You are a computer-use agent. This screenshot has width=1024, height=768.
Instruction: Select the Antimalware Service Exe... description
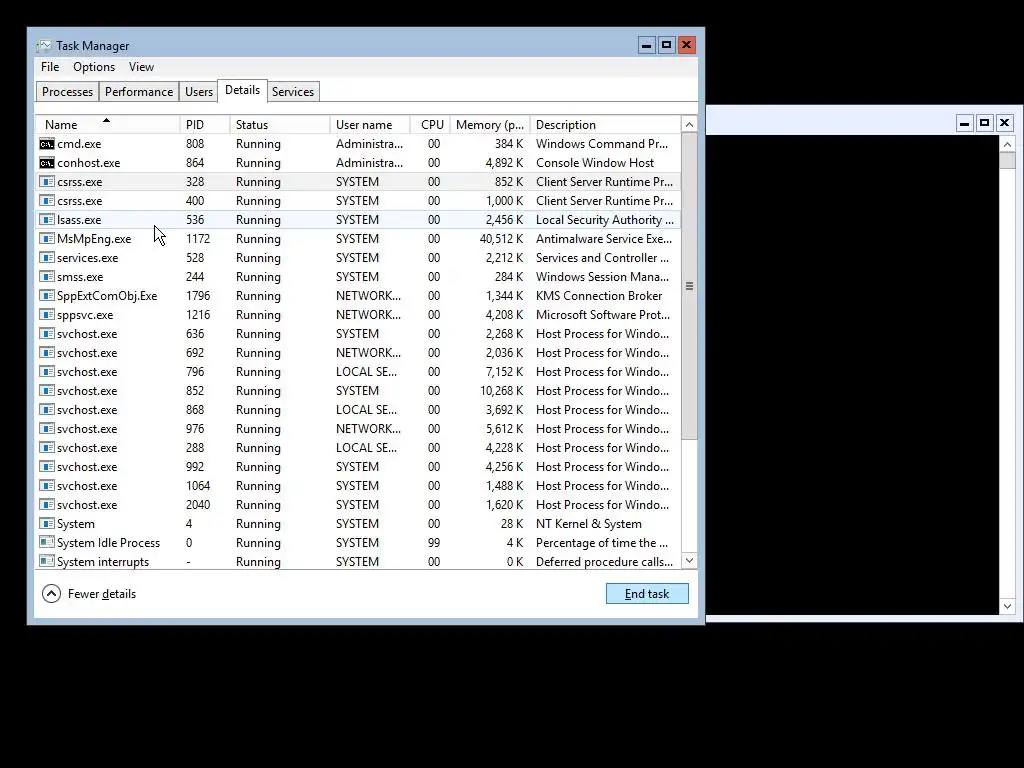tap(603, 238)
